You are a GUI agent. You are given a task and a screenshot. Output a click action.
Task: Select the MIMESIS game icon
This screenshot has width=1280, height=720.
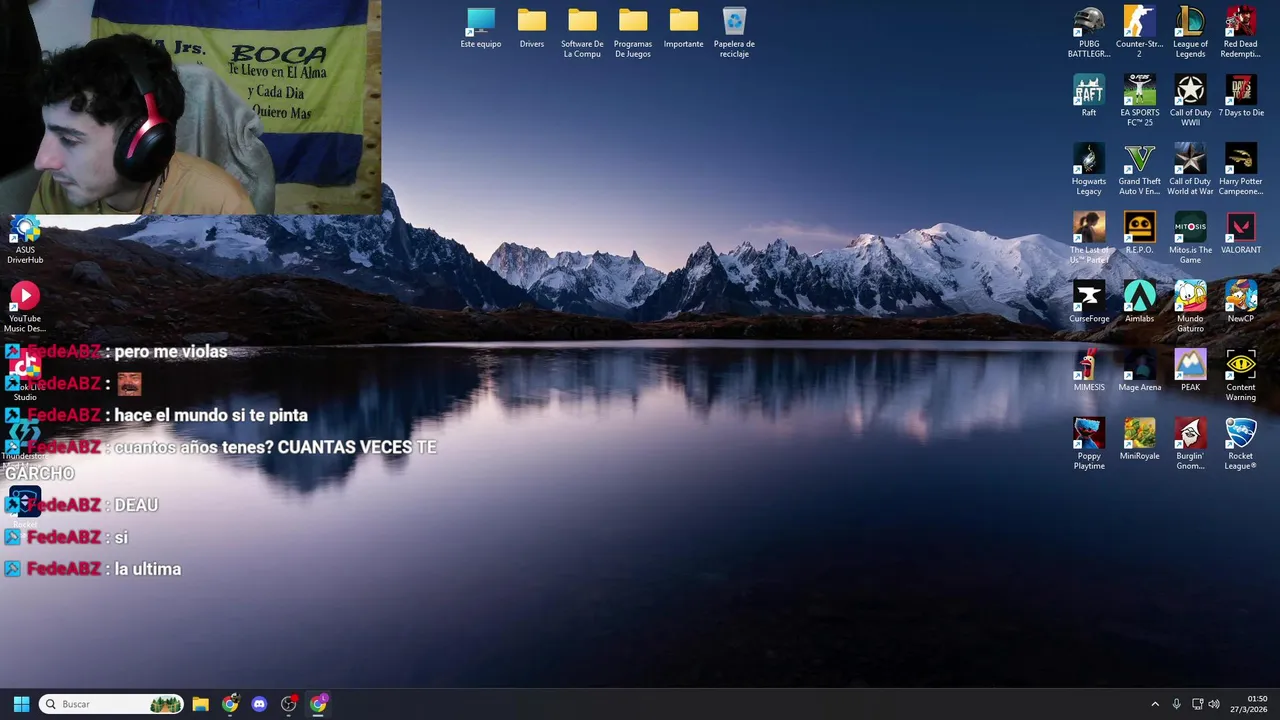(x=1089, y=371)
